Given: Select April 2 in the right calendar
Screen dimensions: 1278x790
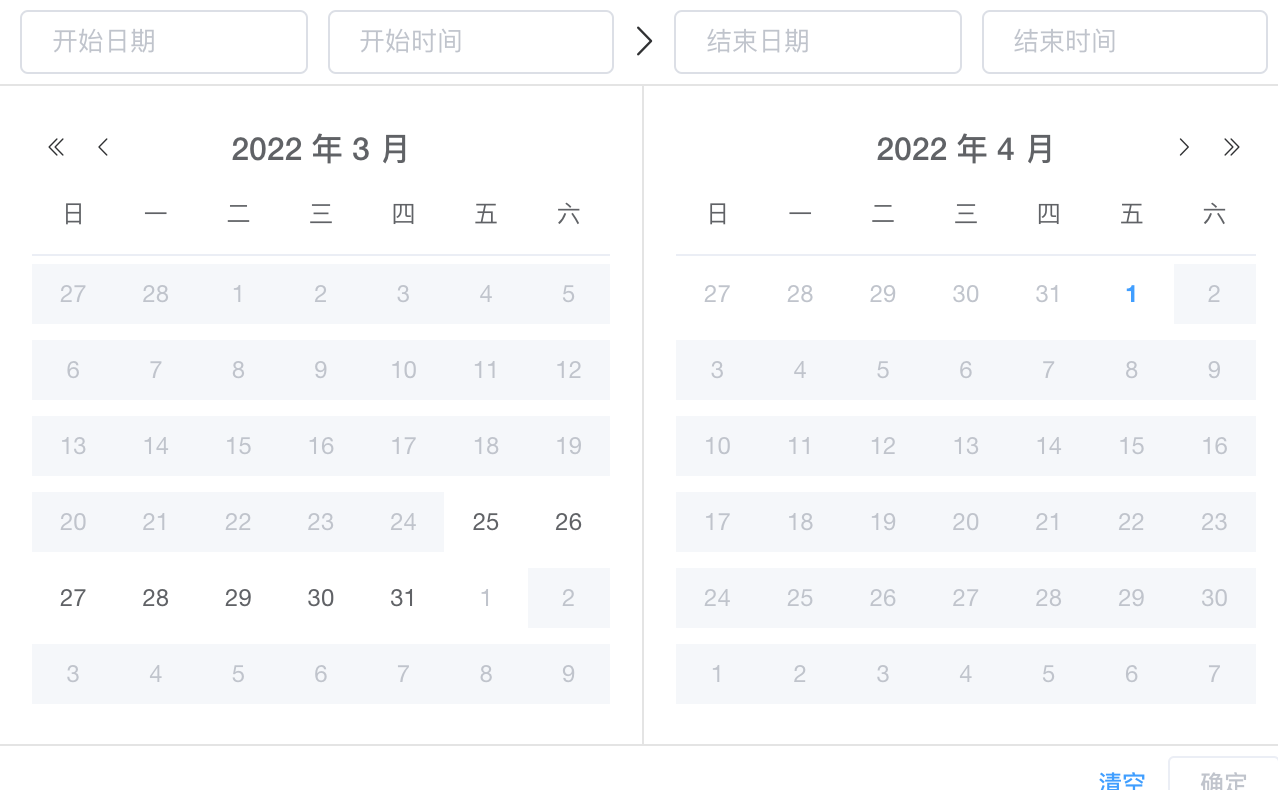Looking at the screenshot, I should point(1214,294).
